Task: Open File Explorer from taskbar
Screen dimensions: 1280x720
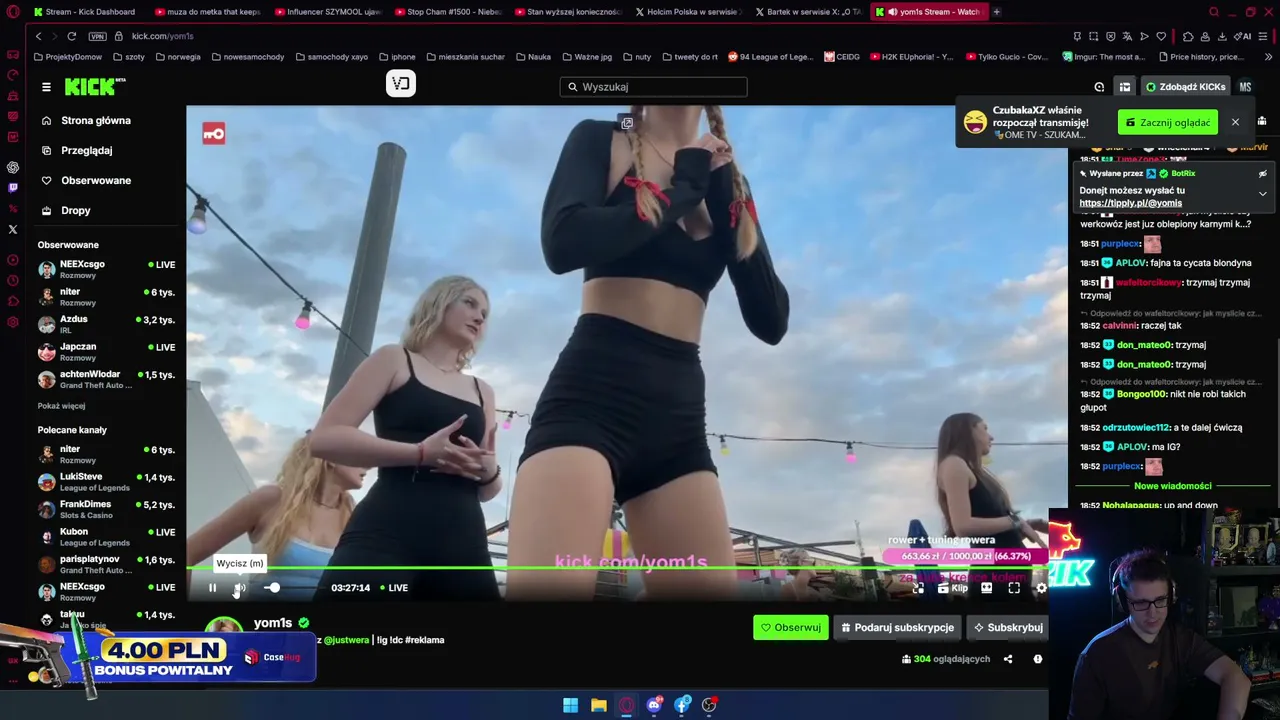Action: pyautogui.click(x=598, y=705)
